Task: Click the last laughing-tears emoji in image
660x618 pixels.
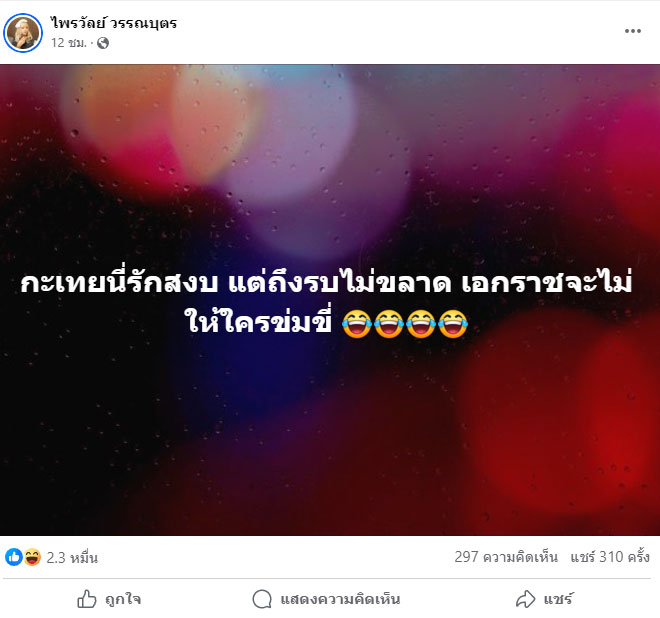Action: coord(453,324)
